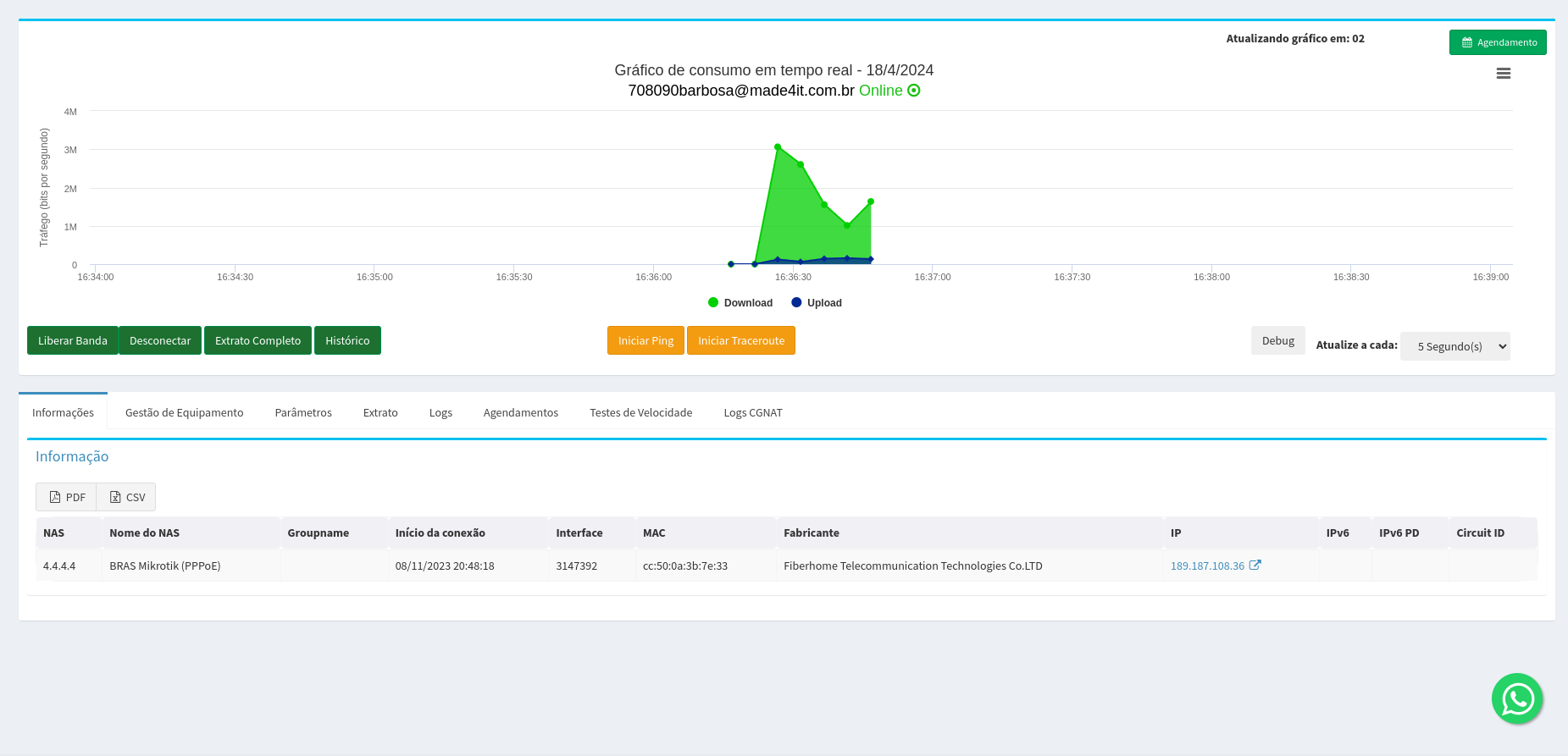Switch to Gestão de Equipamento tab
The image size is (1568, 756).
tap(184, 413)
